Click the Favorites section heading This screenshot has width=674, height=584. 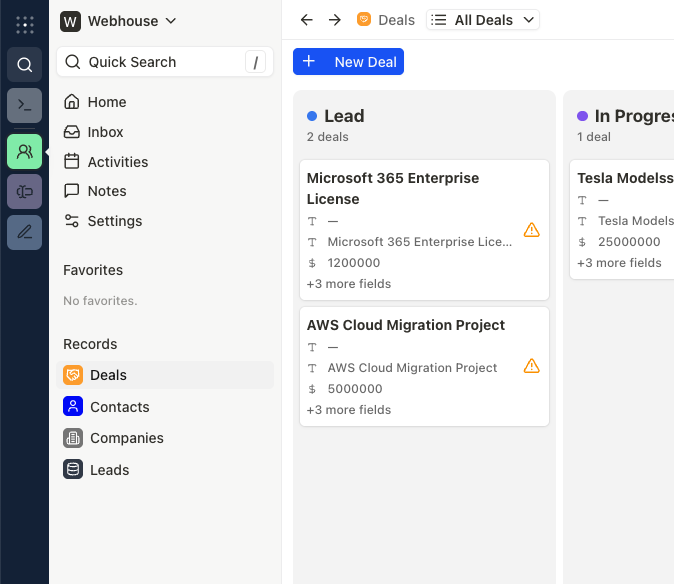93,270
